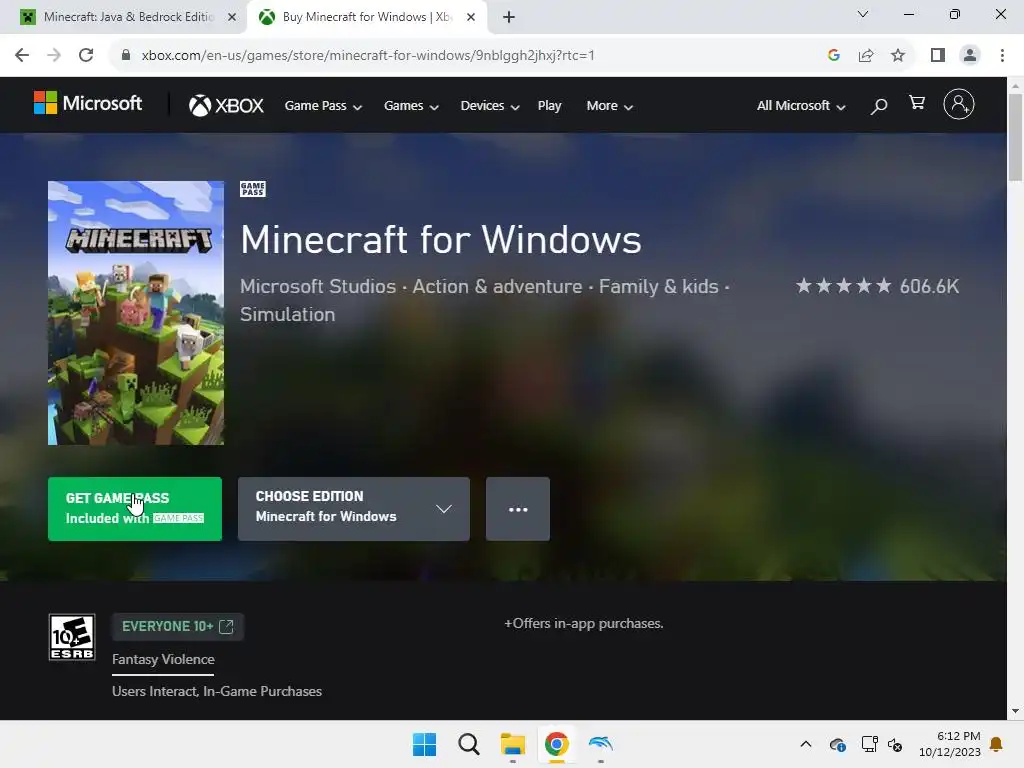Image resolution: width=1024 pixels, height=768 pixels.
Task: Open the Family & kids category
Action: click(x=658, y=286)
